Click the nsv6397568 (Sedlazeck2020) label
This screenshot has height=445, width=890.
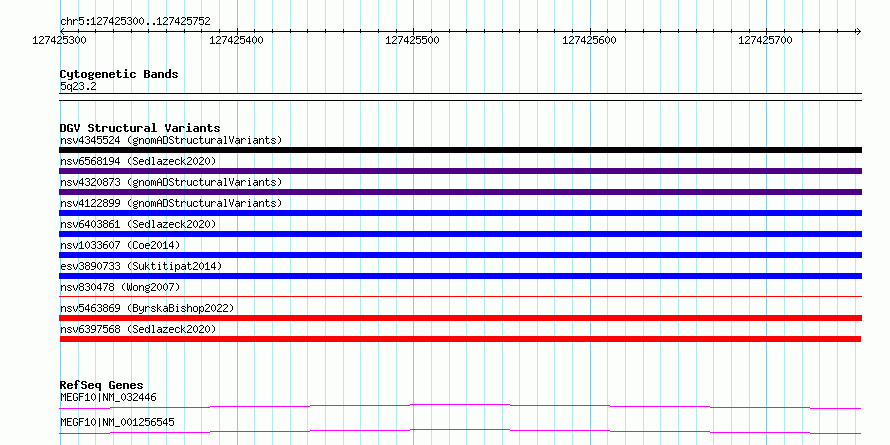pyautogui.click(x=138, y=329)
